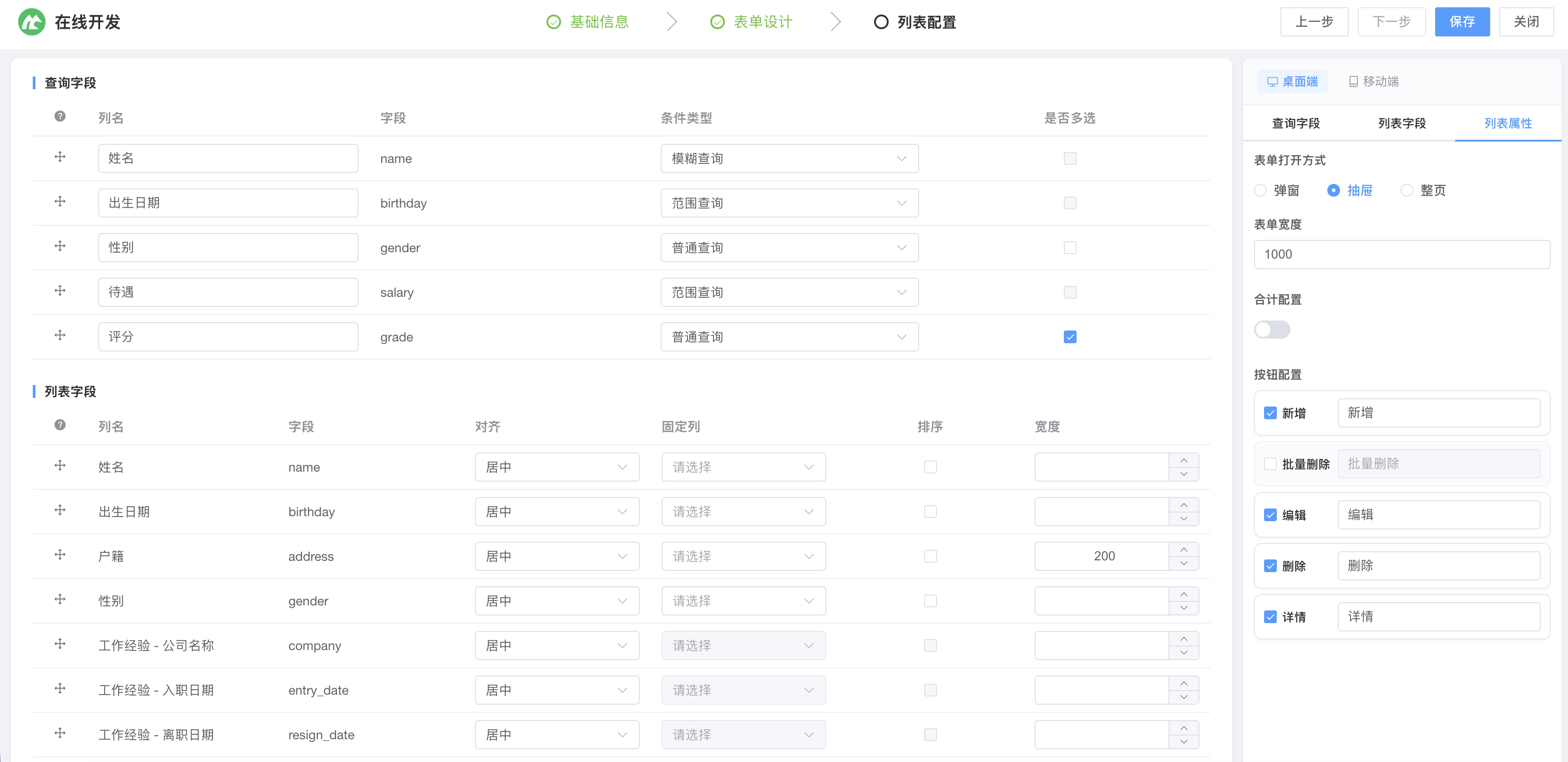Click the 在线开发 logo icon

[x=32, y=22]
